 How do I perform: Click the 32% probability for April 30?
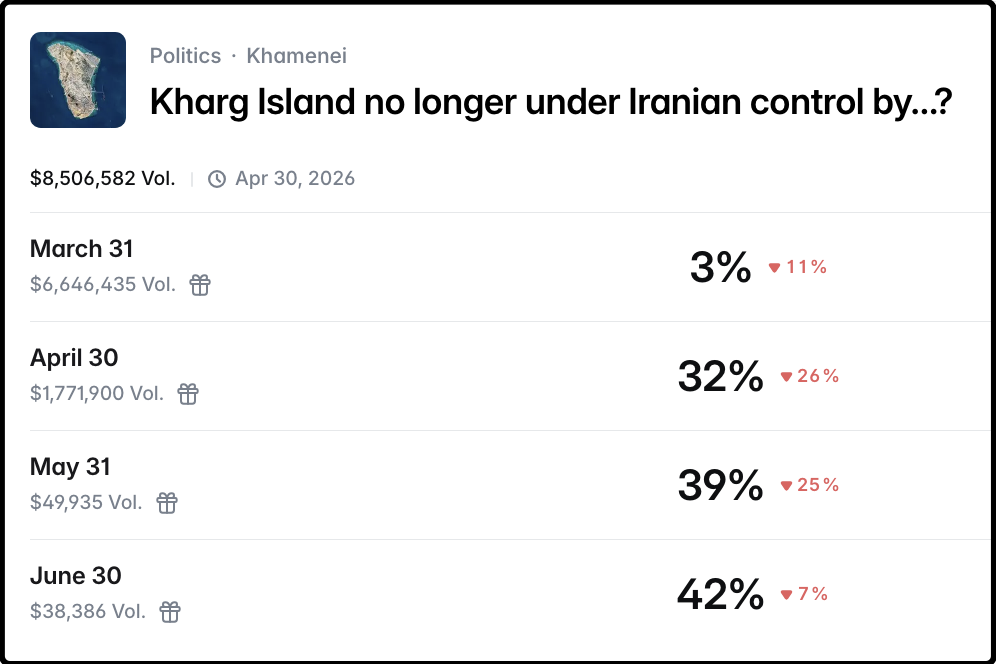720,376
